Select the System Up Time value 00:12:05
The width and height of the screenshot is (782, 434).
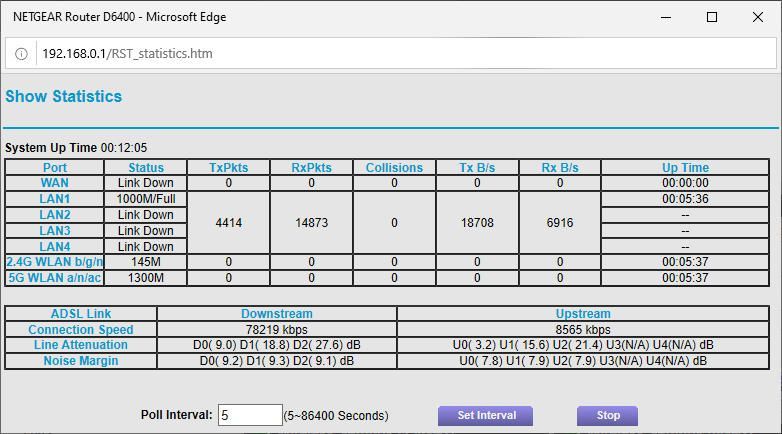click(x=124, y=148)
